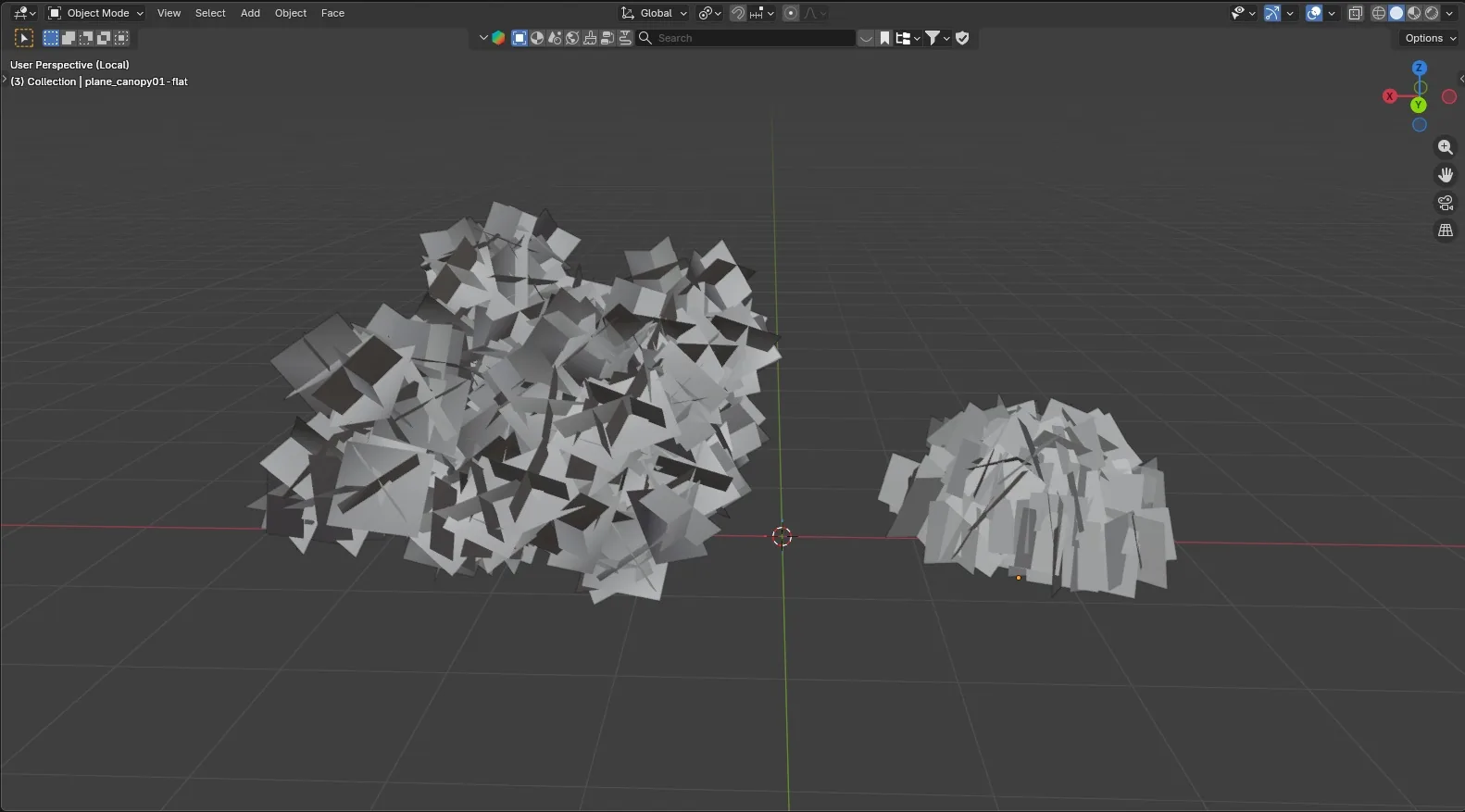Click the bookmark icon
Screen dimensions: 1465x812
coord(884,38)
